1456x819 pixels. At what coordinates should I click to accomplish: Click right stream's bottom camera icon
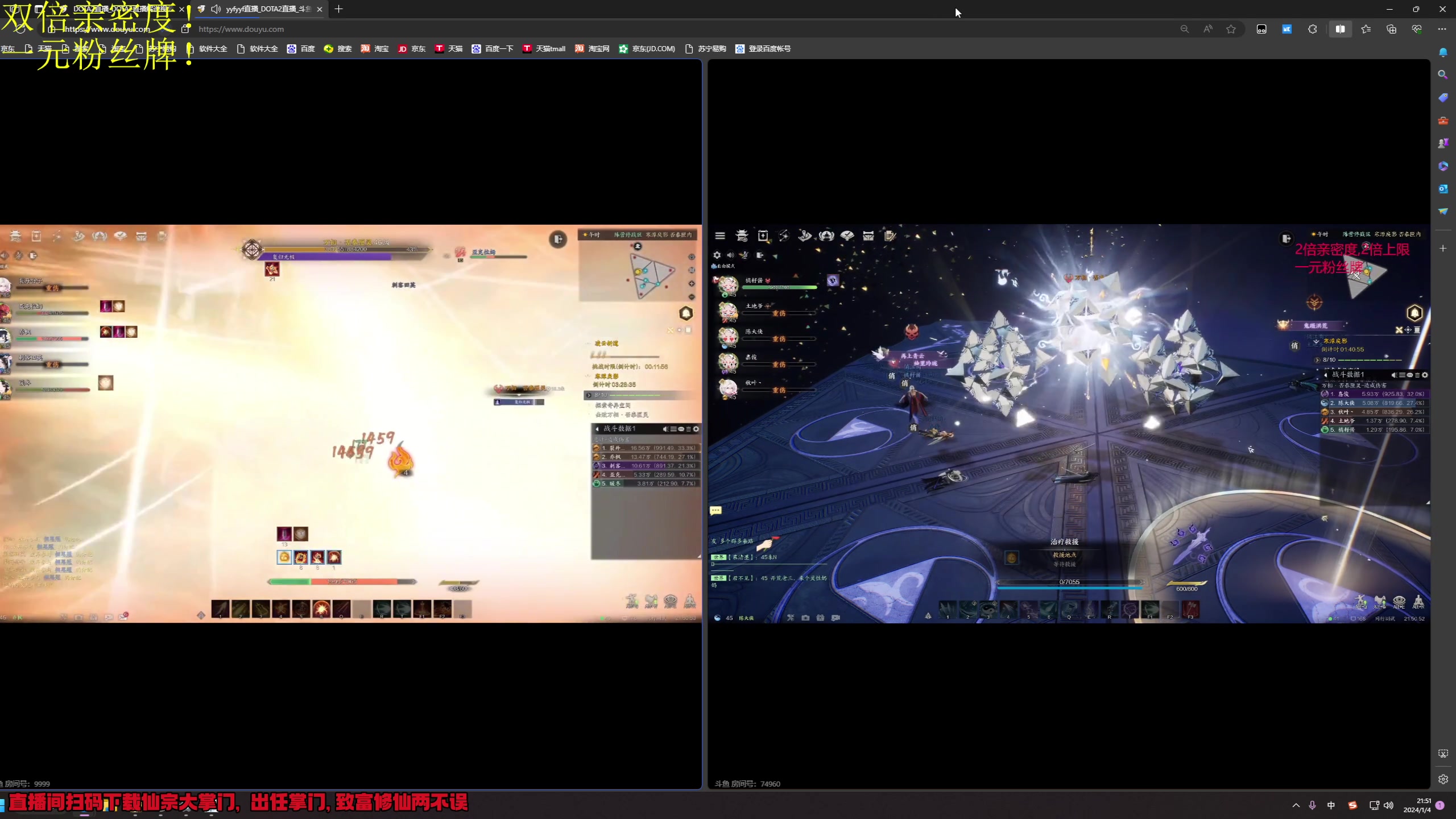[x=805, y=618]
